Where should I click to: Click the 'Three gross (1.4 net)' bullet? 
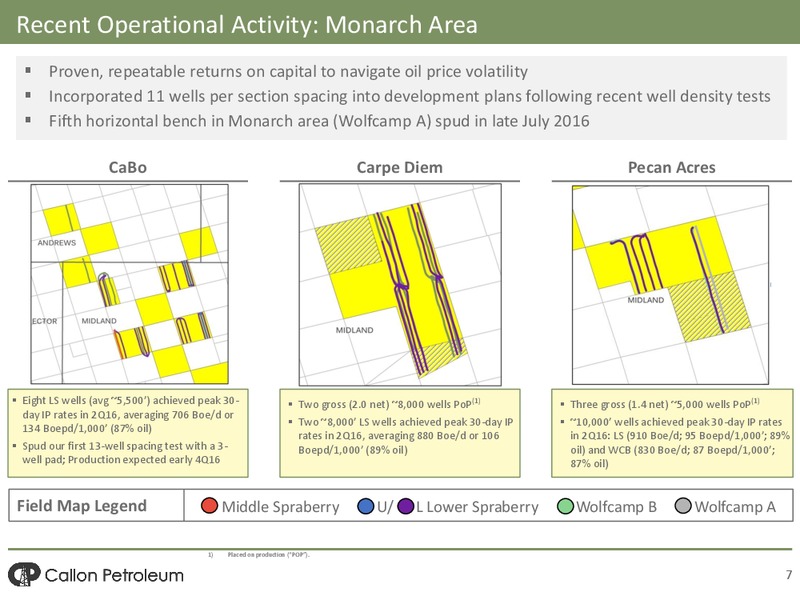pyautogui.click(x=665, y=404)
